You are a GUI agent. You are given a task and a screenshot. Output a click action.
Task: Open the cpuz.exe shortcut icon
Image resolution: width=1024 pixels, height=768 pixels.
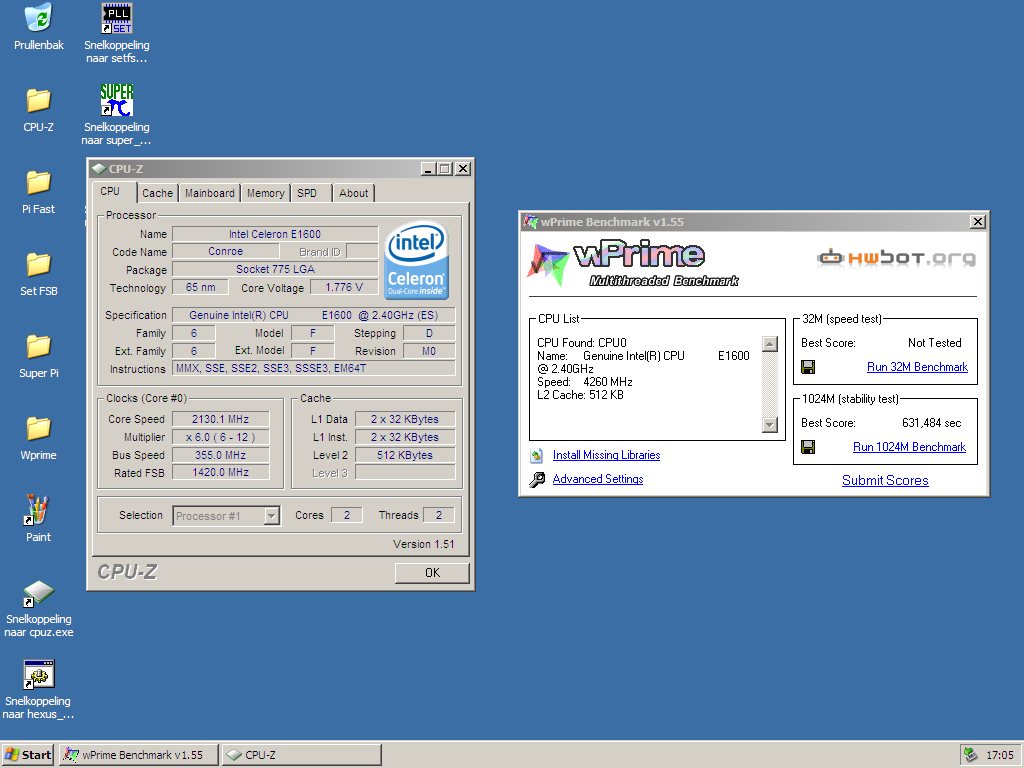click(x=39, y=593)
